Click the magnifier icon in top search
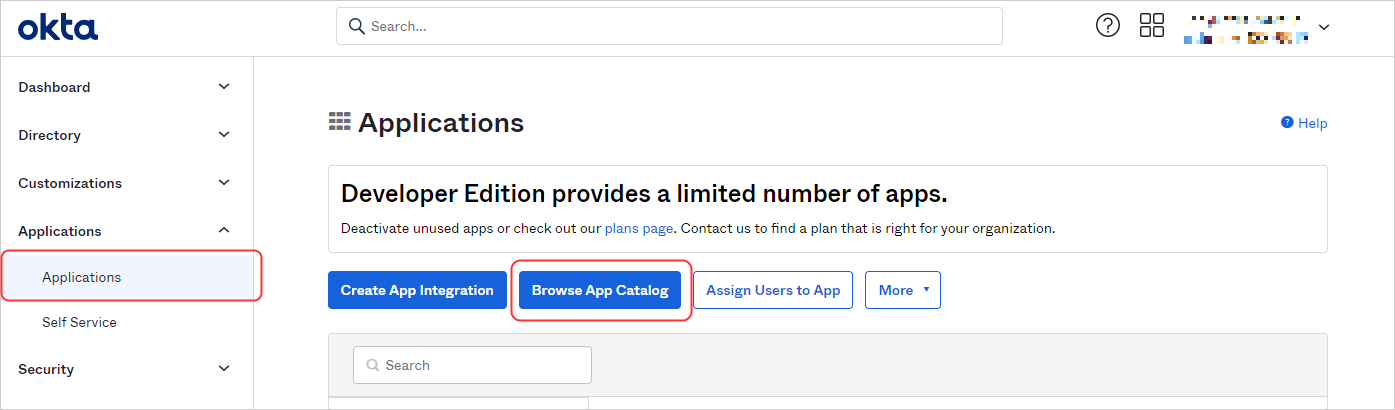This screenshot has width=1395, height=410. click(x=356, y=26)
